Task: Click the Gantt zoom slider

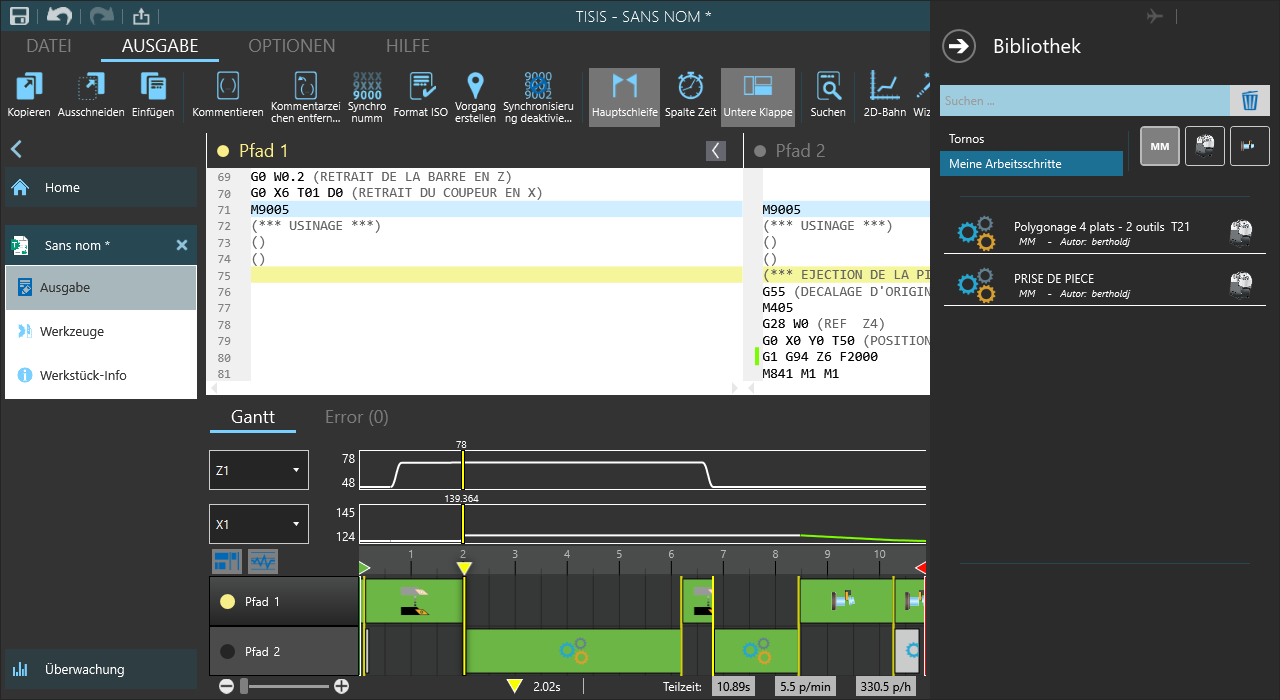Action: pos(284,686)
